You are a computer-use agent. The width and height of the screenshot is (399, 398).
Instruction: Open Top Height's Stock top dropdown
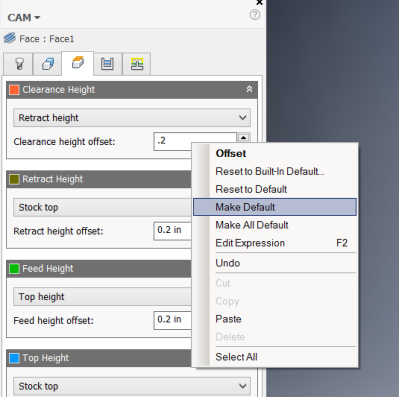[x=132, y=386]
